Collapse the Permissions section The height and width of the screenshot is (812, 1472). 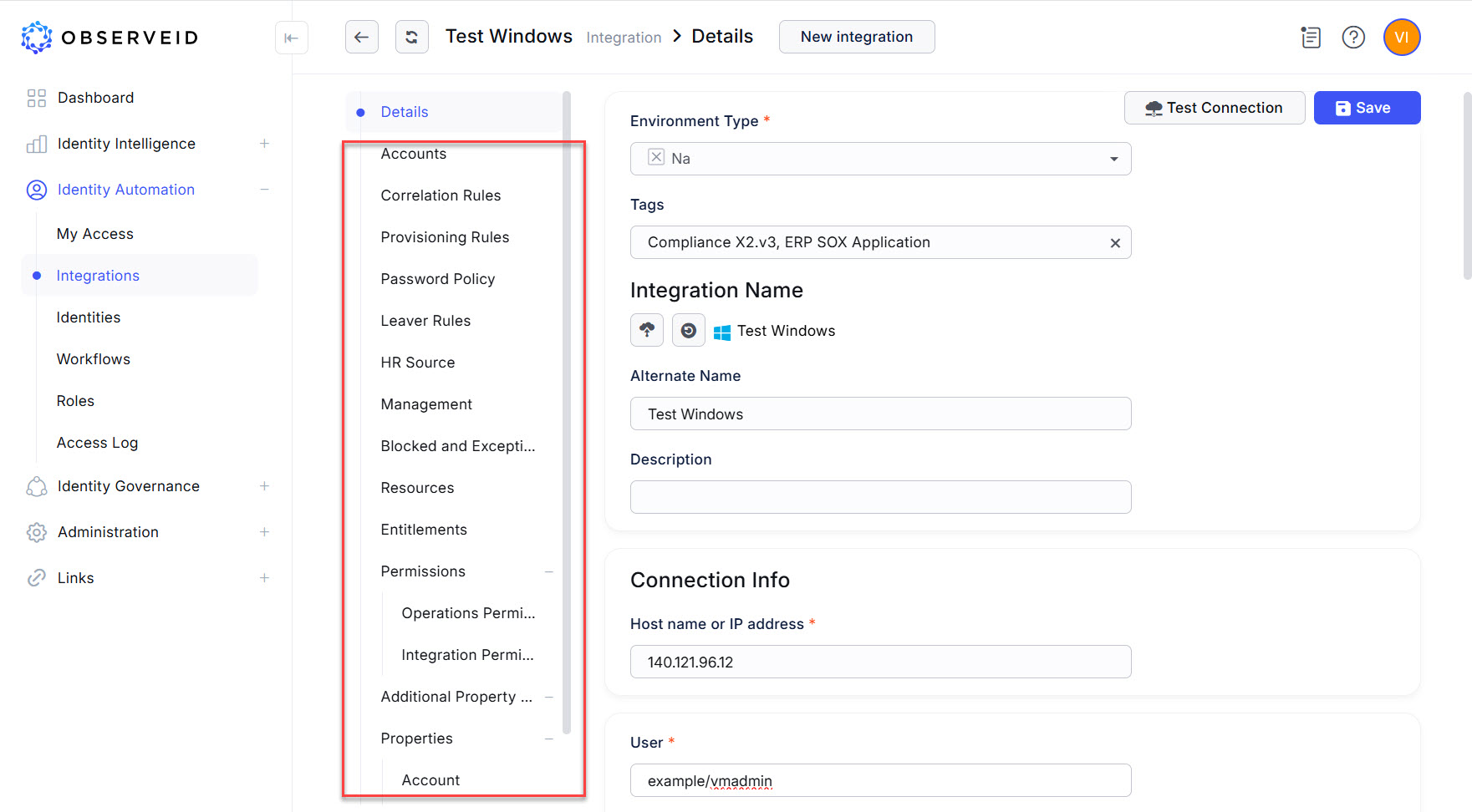(x=549, y=571)
